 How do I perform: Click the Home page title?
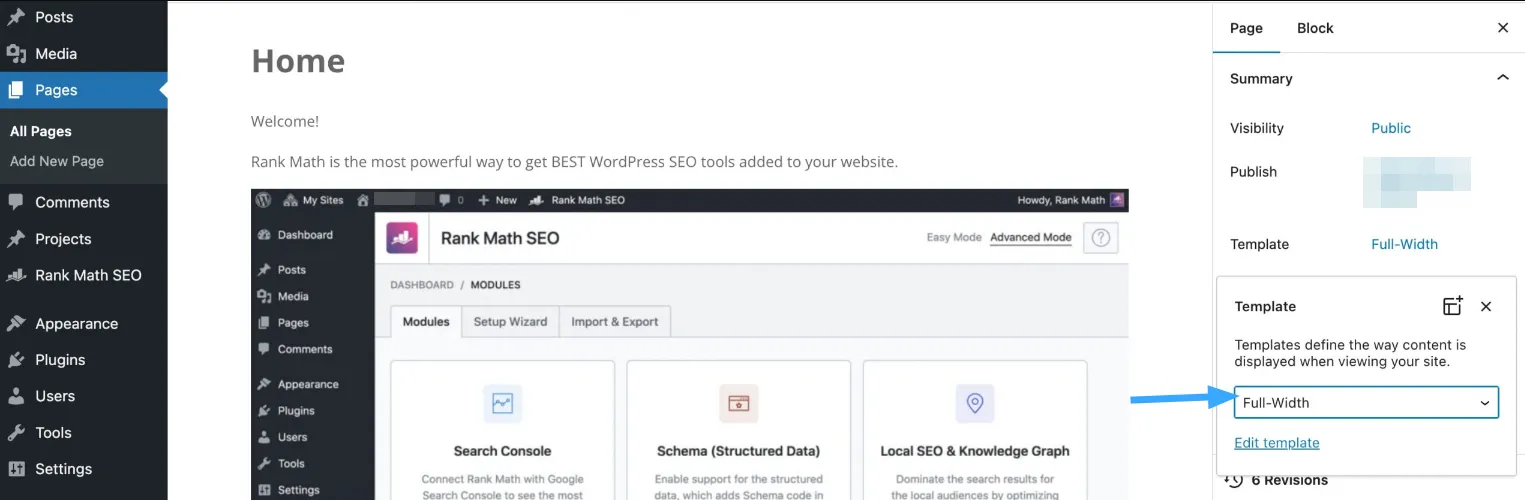point(298,61)
